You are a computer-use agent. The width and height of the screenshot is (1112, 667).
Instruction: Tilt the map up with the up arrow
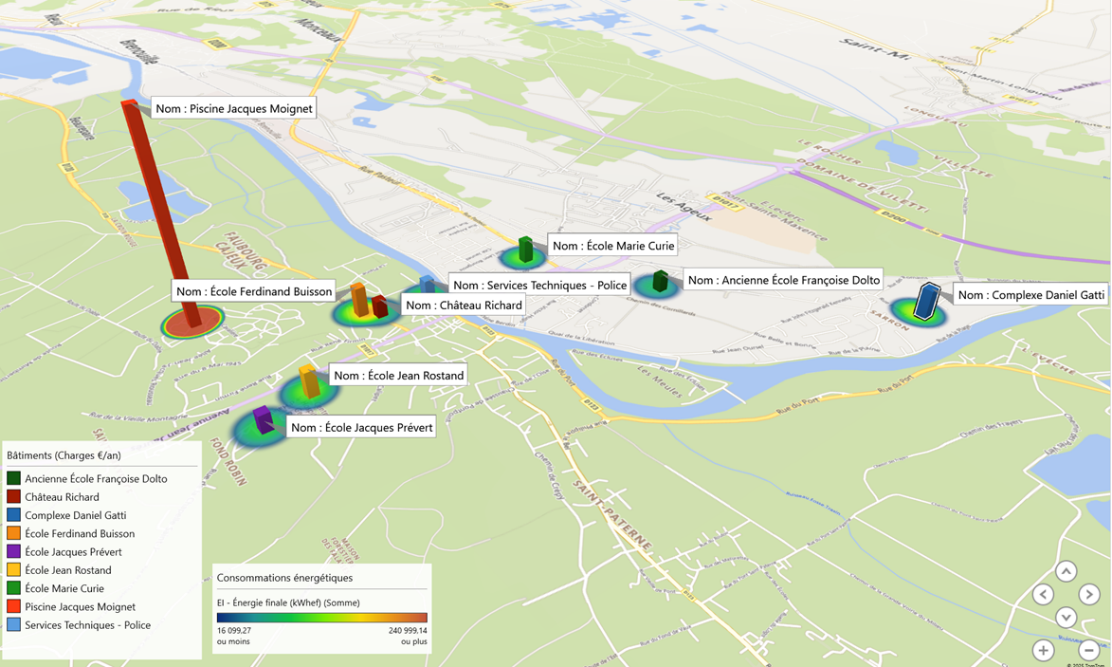[1066, 572]
